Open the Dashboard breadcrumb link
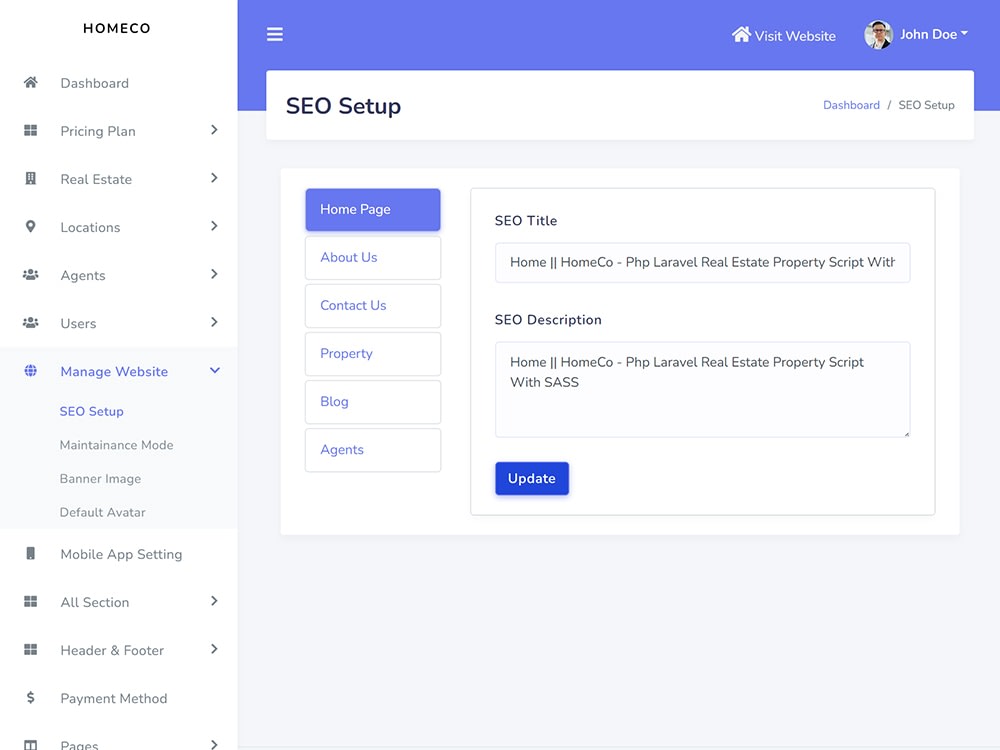 tap(851, 104)
